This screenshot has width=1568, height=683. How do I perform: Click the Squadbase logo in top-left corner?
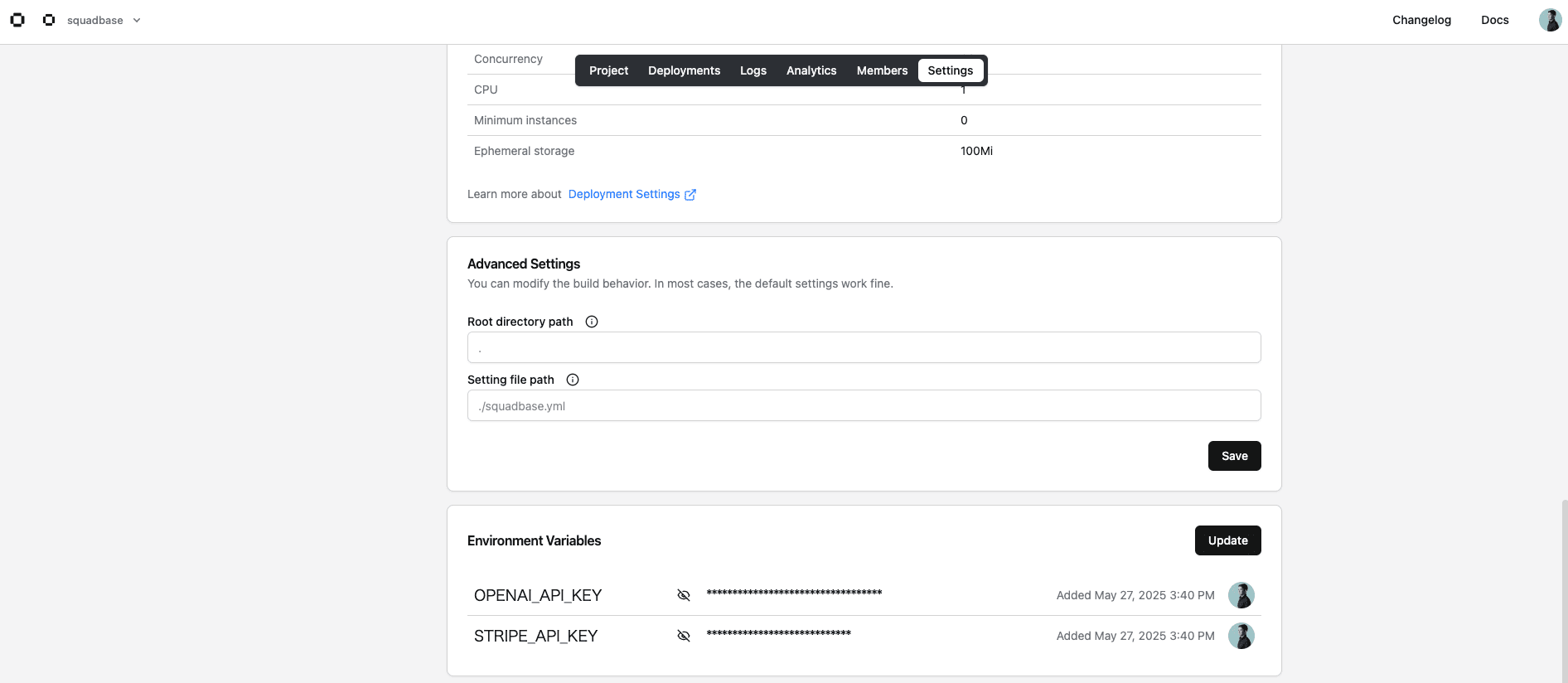click(x=17, y=20)
